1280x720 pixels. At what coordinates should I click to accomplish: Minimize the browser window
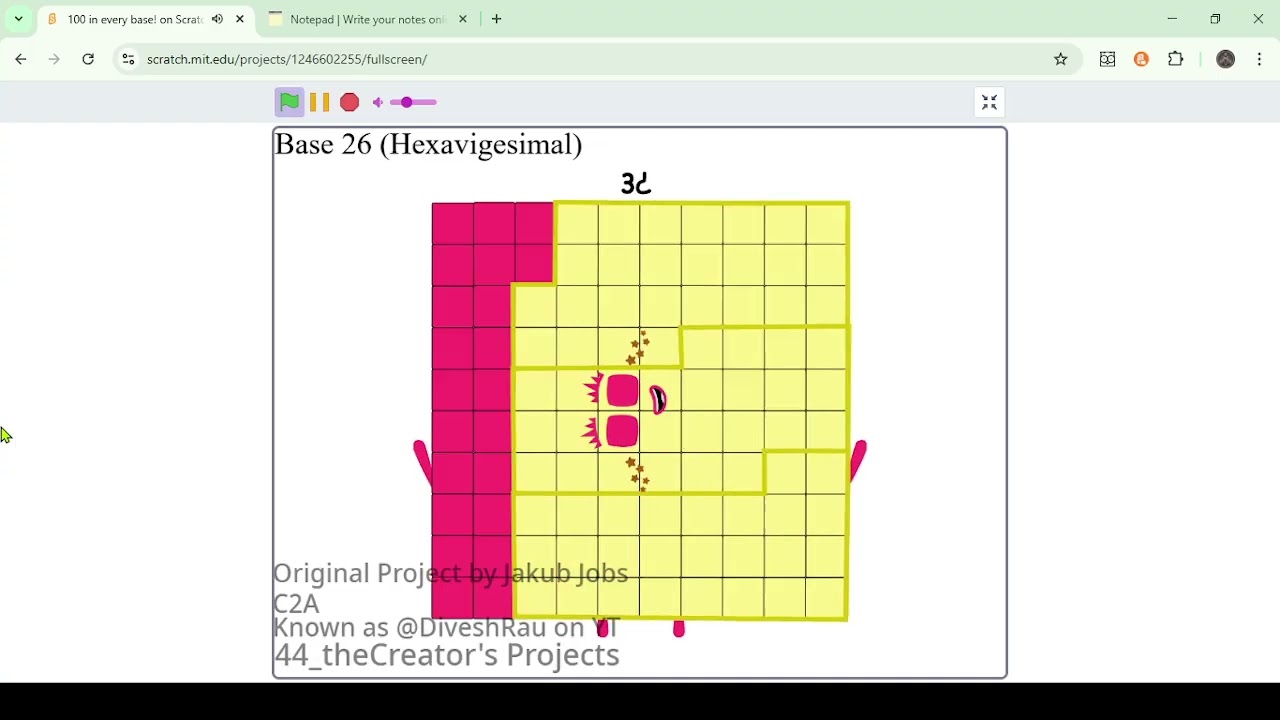(x=1172, y=19)
